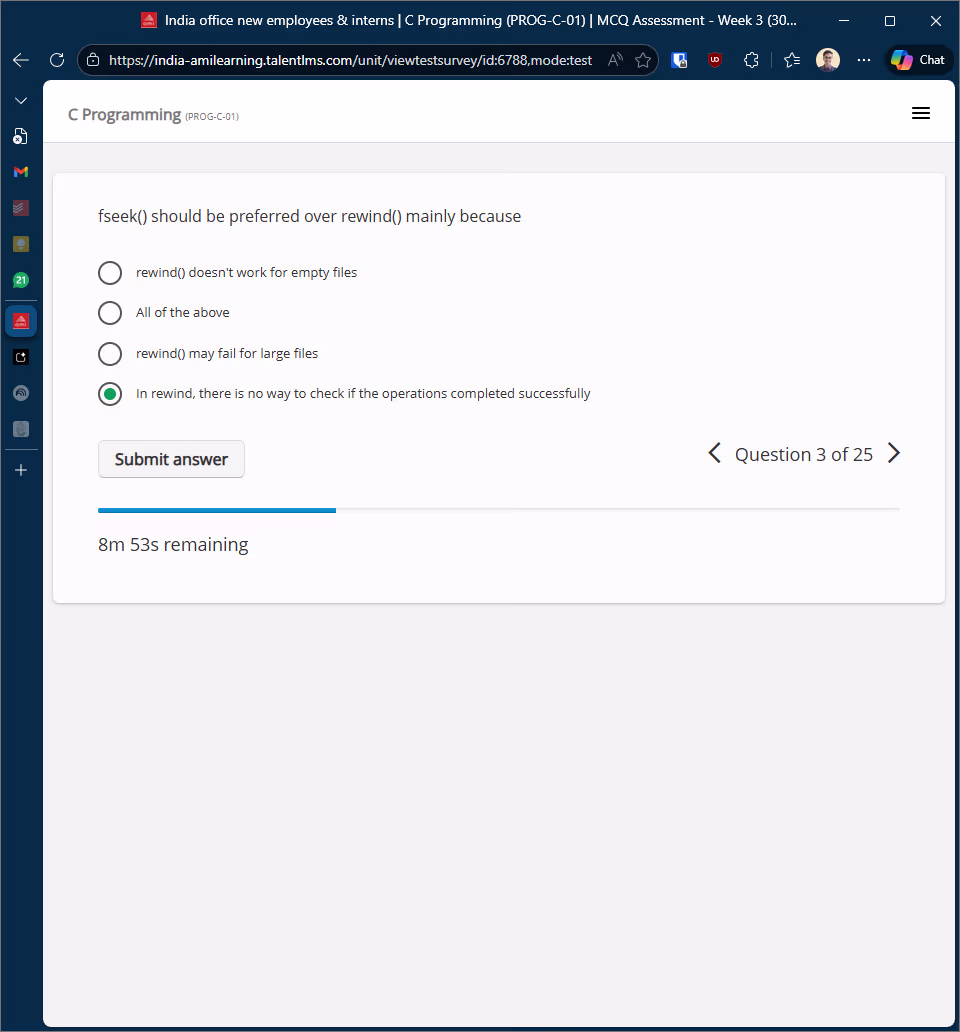Add this page to favorites with star
Image resolution: width=960 pixels, height=1032 pixels.
(643, 60)
